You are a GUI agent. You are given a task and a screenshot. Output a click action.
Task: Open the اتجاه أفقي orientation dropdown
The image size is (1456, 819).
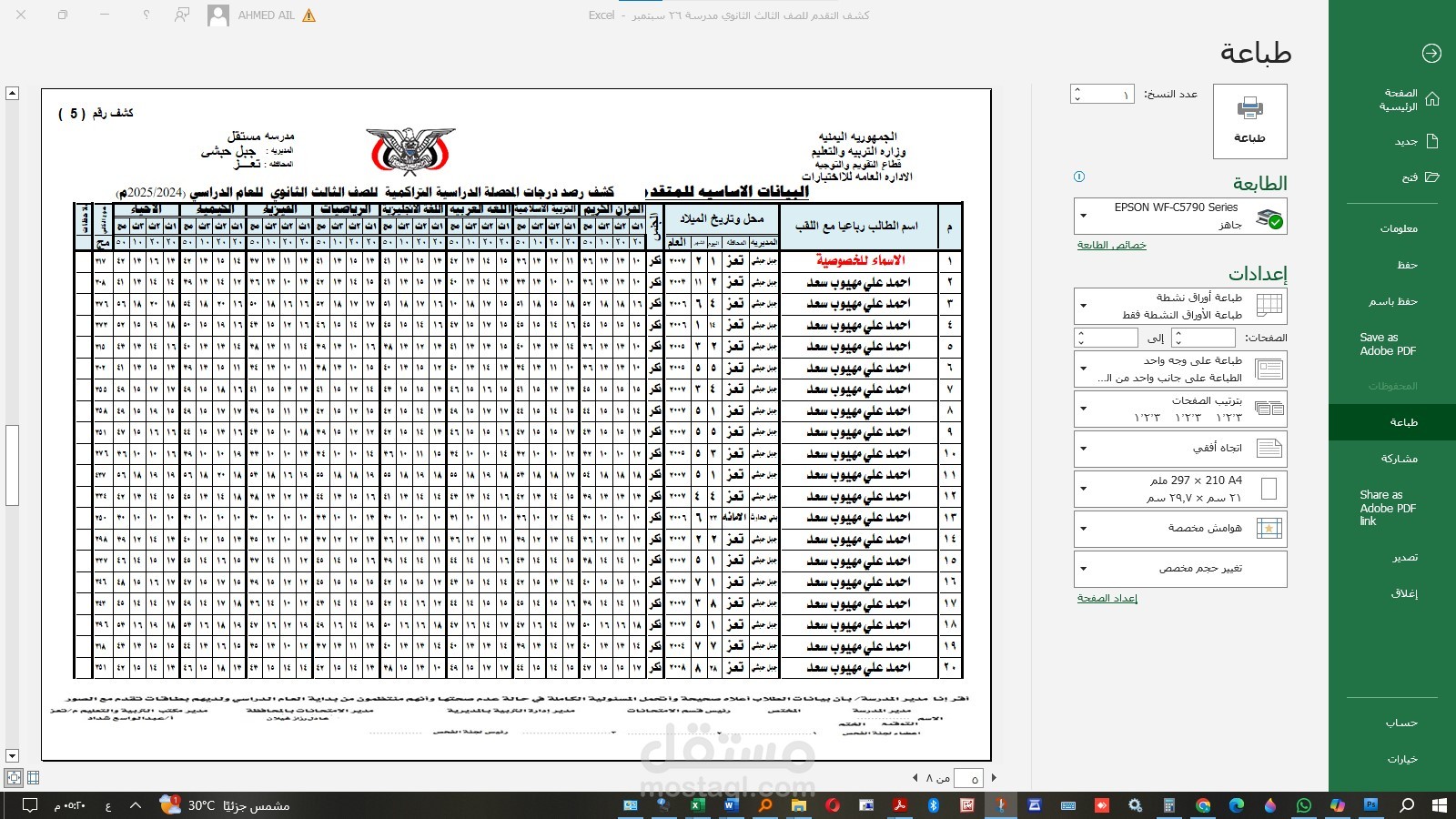pyautogui.click(x=1180, y=448)
